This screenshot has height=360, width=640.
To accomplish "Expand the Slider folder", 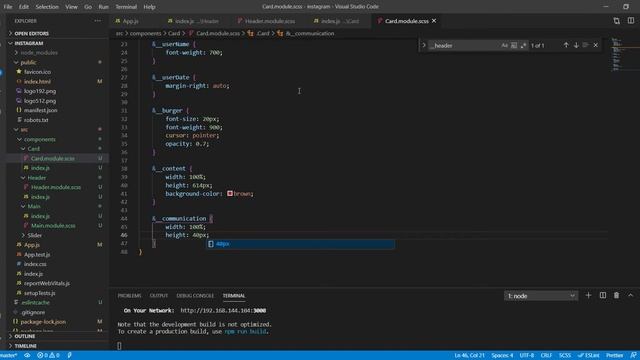I will click(x=34, y=235).
